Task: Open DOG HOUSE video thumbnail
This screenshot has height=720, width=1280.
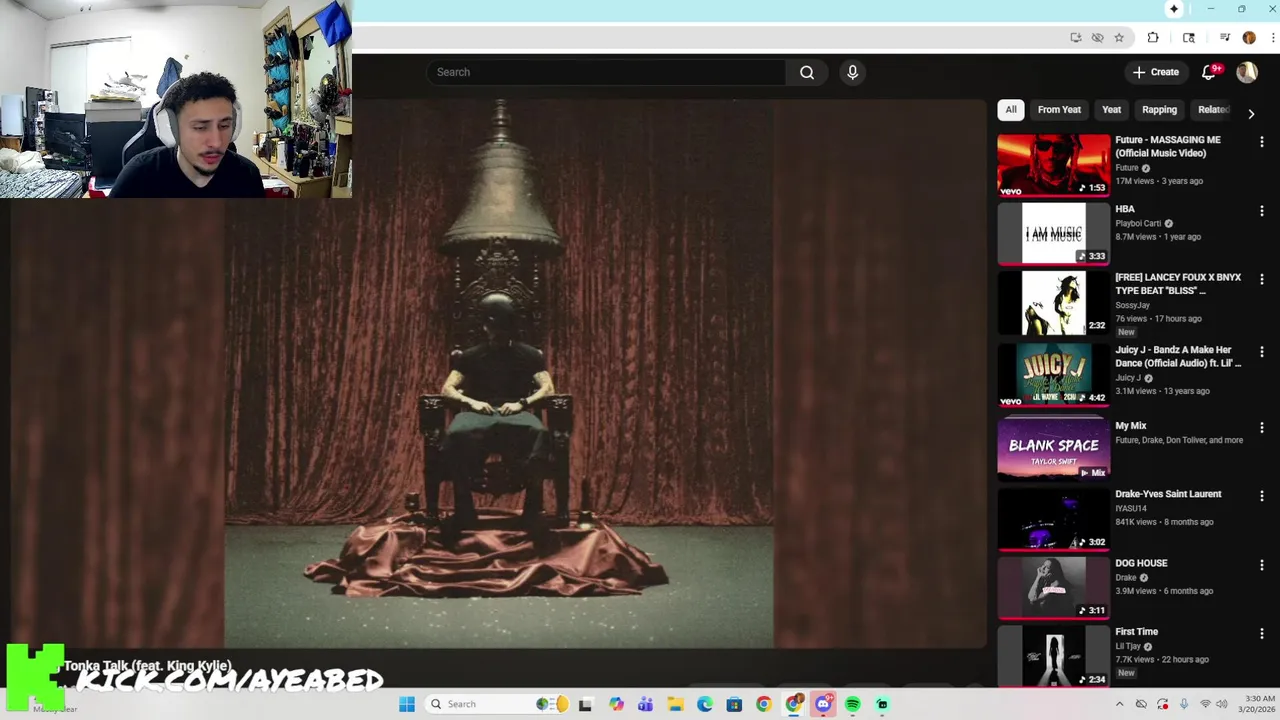Action: pyautogui.click(x=1053, y=587)
